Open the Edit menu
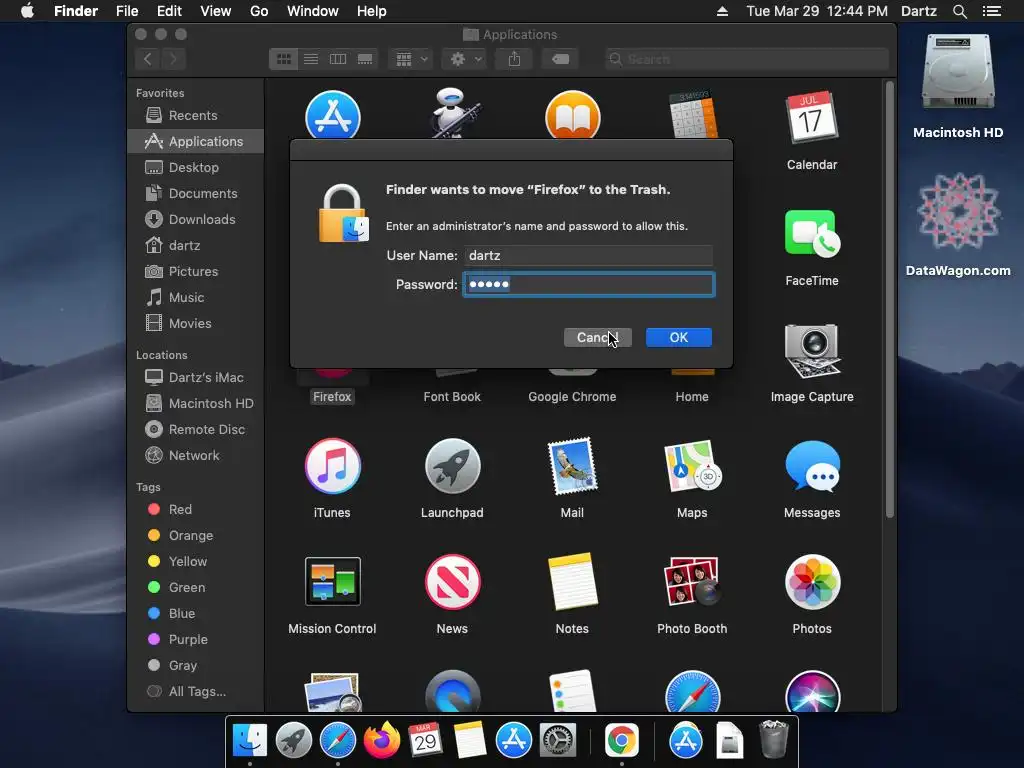Screen dimensions: 1024x768 [x=169, y=11]
